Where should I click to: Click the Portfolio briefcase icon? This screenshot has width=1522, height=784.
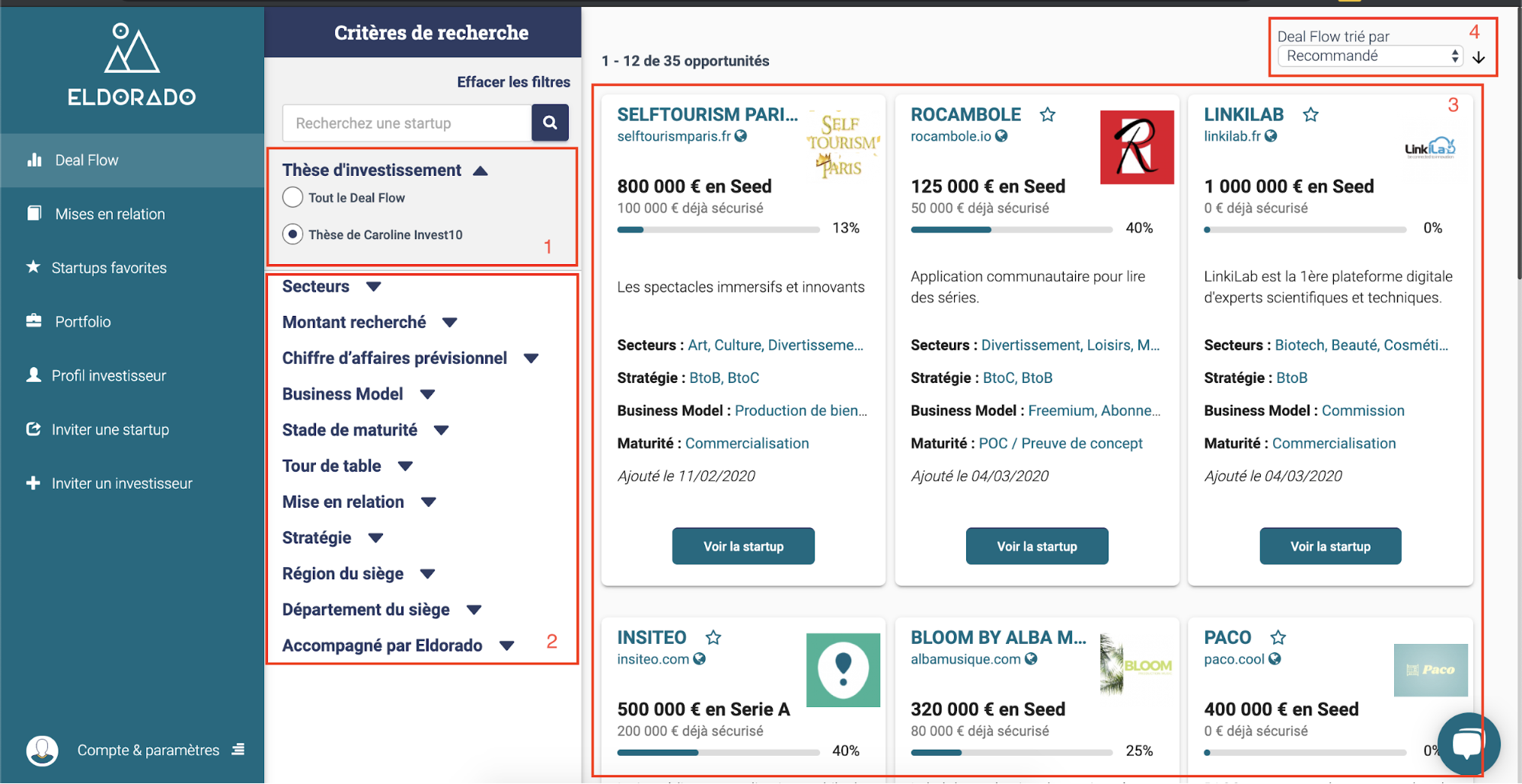tap(34, 320)
